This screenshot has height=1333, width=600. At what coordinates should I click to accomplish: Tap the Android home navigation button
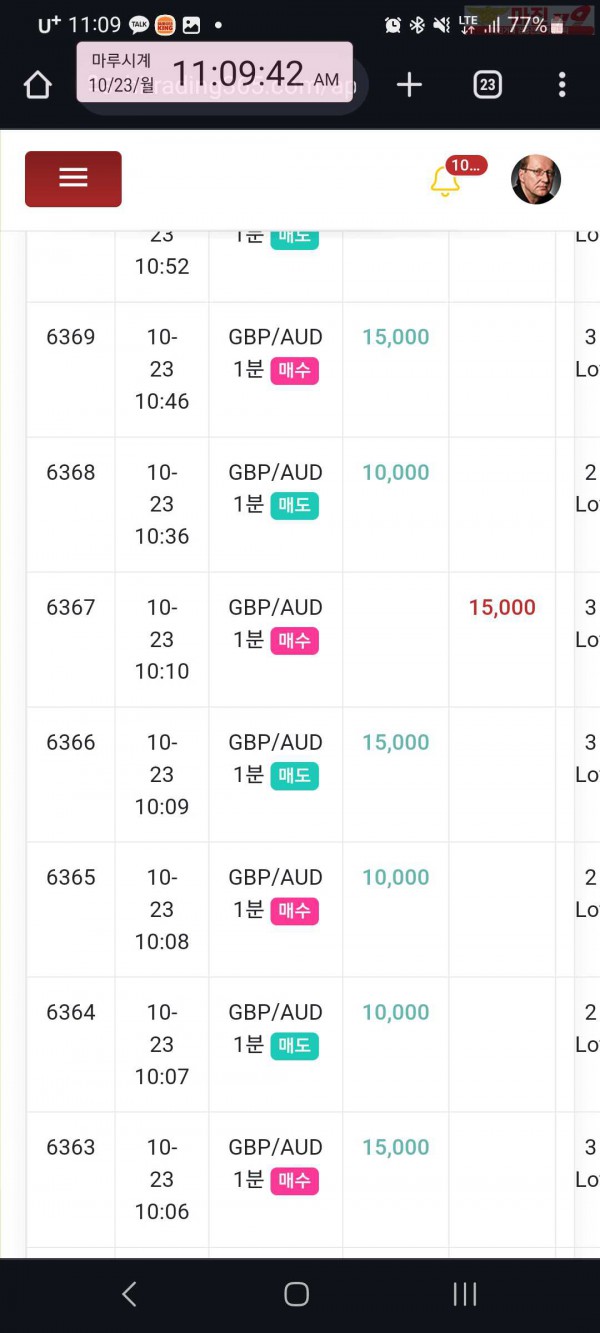pos(297,1294)
